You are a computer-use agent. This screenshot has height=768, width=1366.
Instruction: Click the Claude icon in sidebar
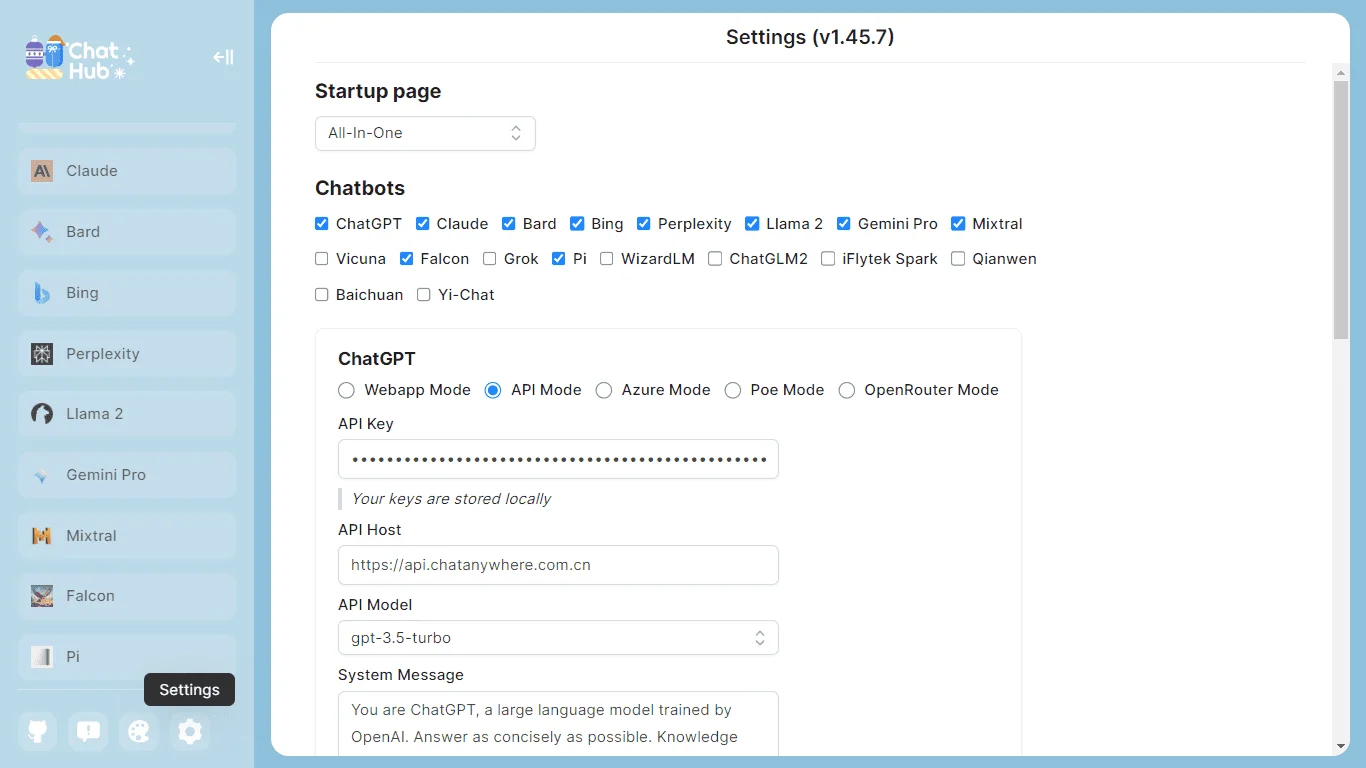tap(42, 171)
